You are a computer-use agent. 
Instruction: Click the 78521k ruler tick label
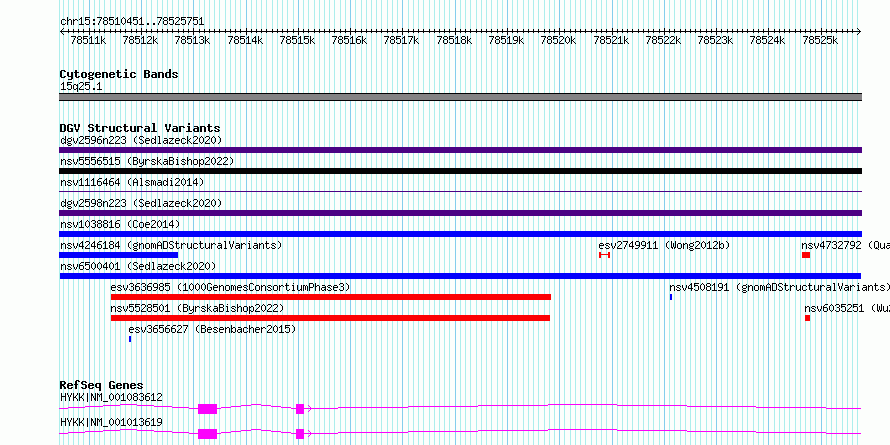click(611, 40)
